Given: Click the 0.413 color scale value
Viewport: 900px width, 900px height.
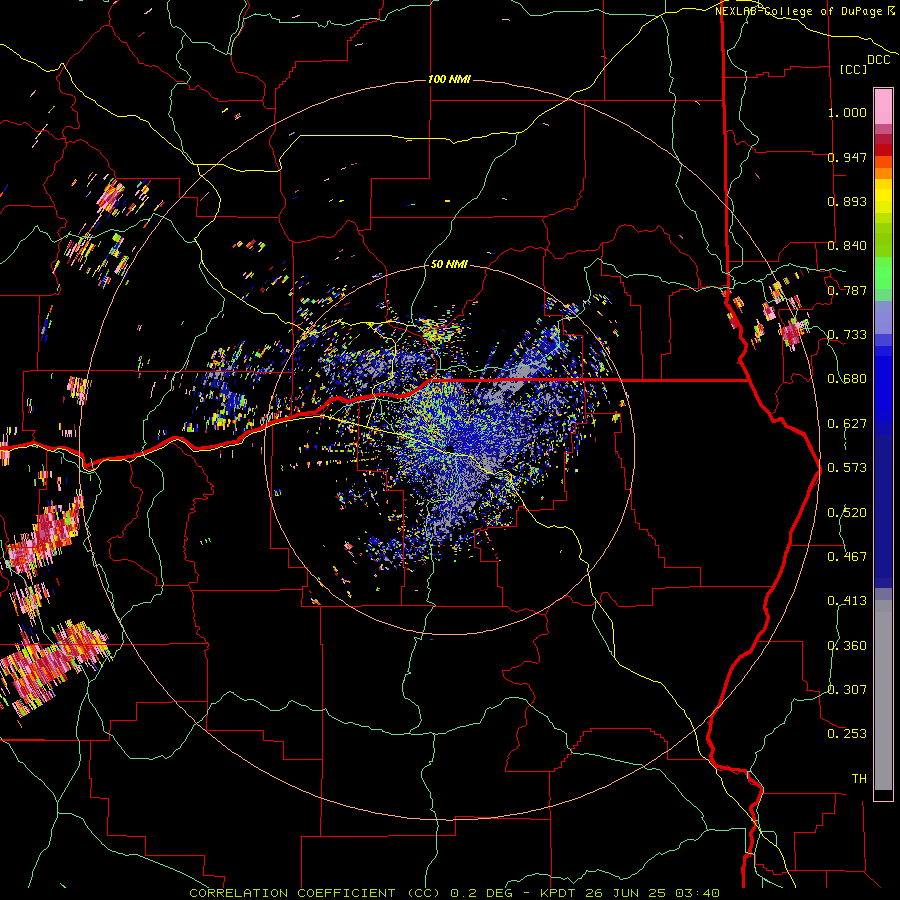Looking at the screenshot, I should pos(847,601).
